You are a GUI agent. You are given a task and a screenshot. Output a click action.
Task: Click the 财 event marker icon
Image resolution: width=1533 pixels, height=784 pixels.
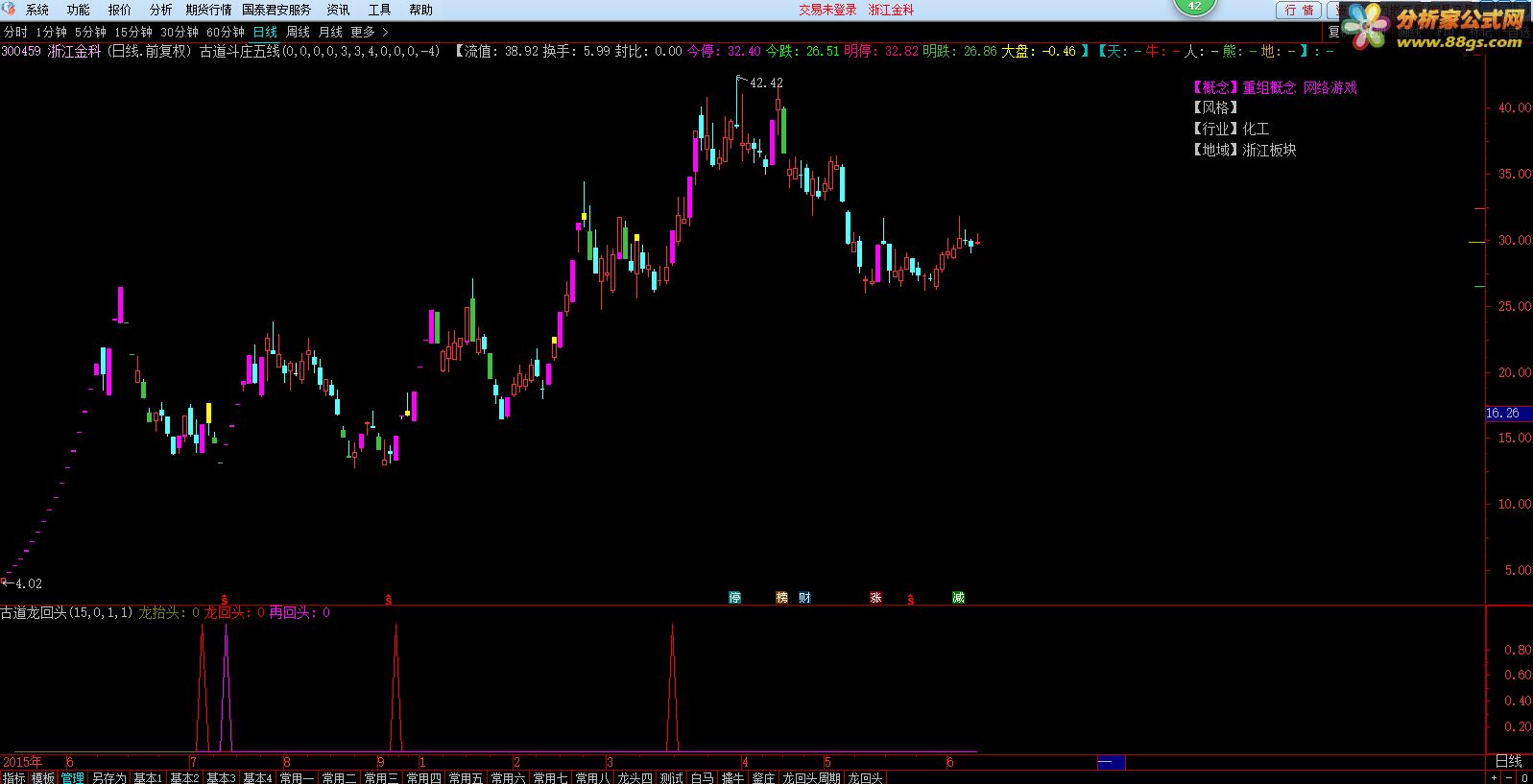804,597
